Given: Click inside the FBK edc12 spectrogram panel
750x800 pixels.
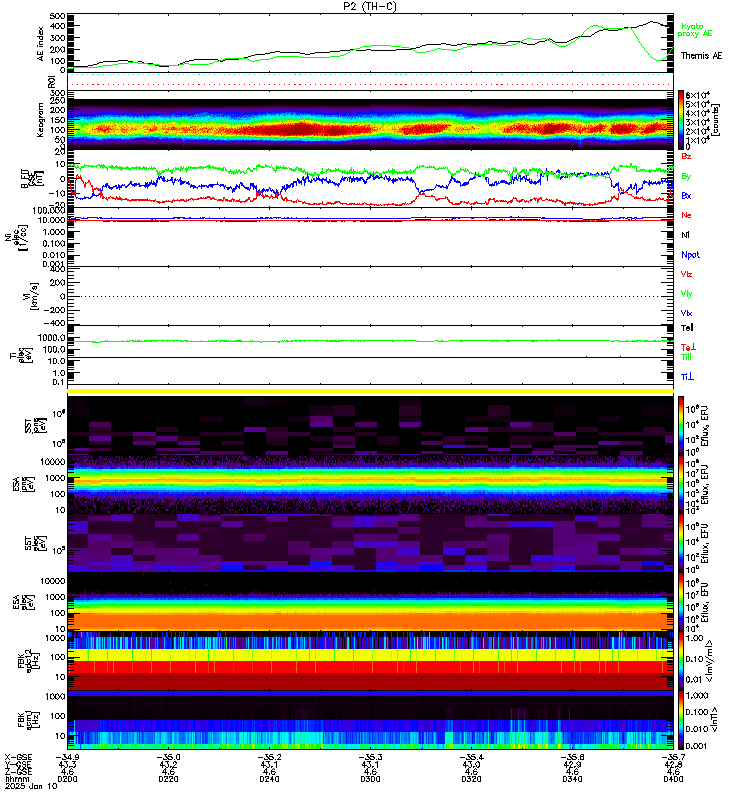Looking at the screenshot, I should [x=370, y=661].
